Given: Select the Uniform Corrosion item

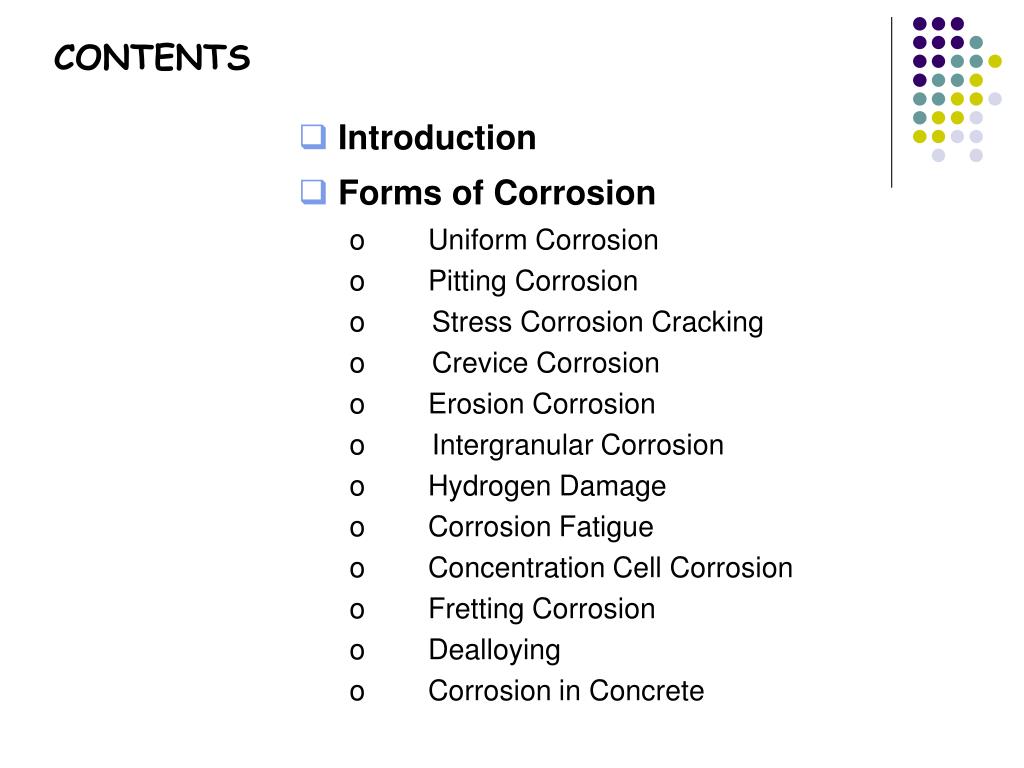Looking at the screenshot, I should (543, 240).
